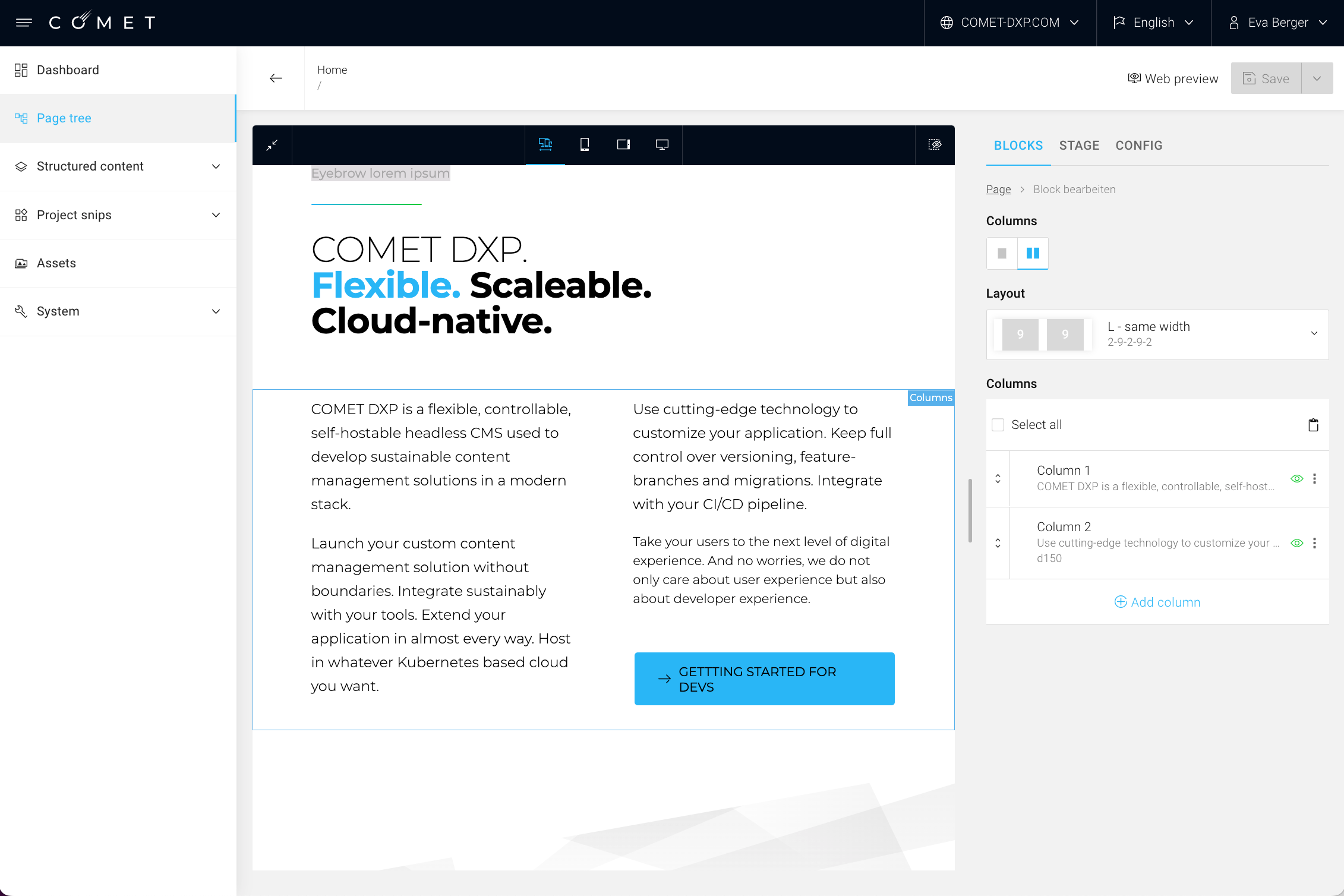The height and width of the screenshot is (896, 1344).
Task: Paste columns using the clipboard icon
Action: (x=1313, y=425)
